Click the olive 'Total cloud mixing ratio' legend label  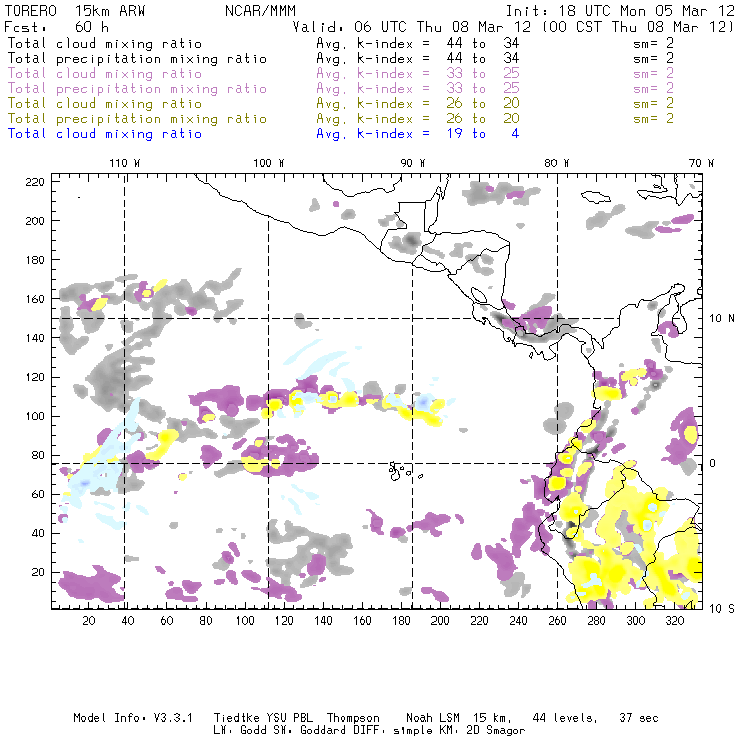pyautogui.click(x=105, y=104)
